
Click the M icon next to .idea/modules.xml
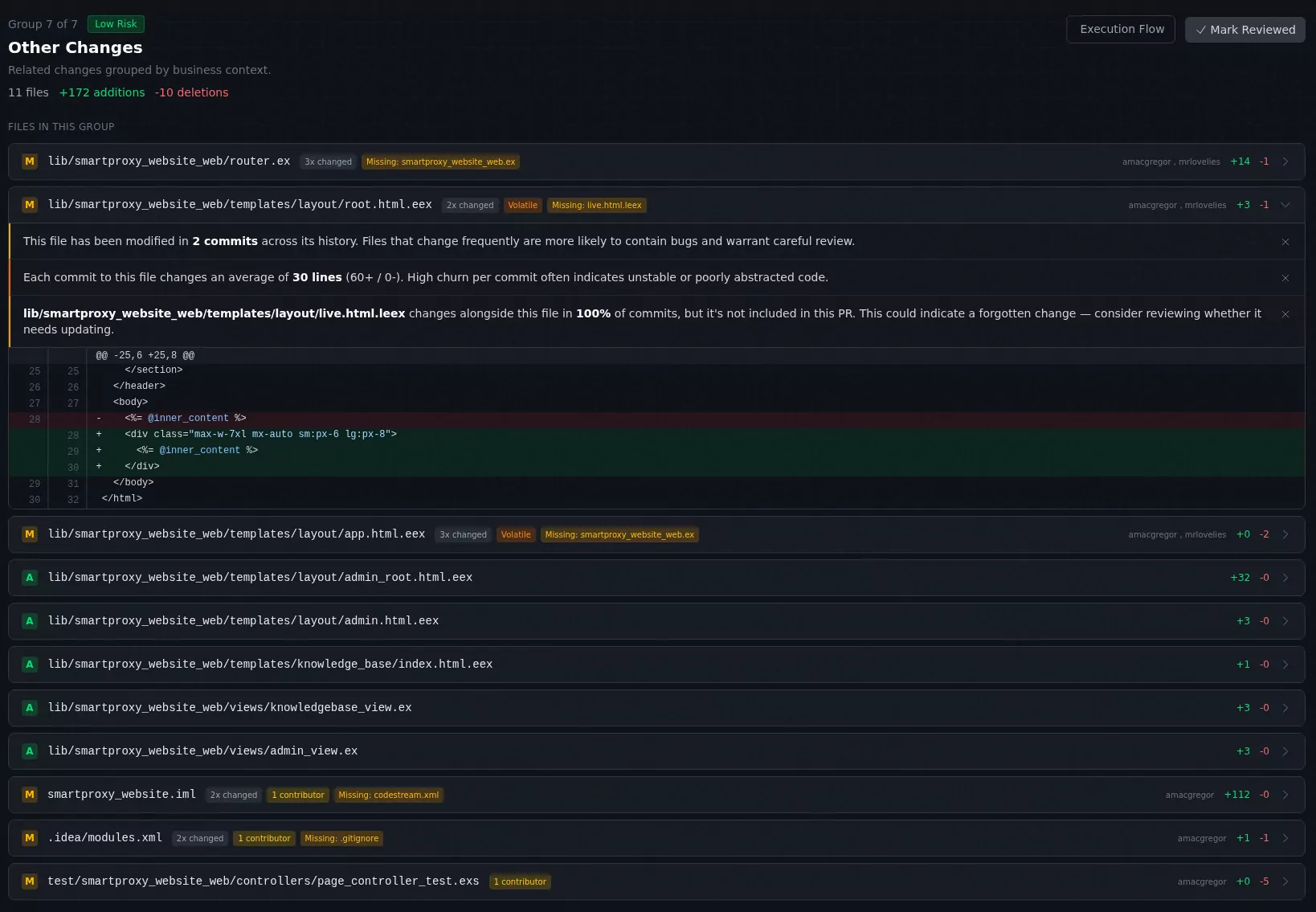point(30,837)
